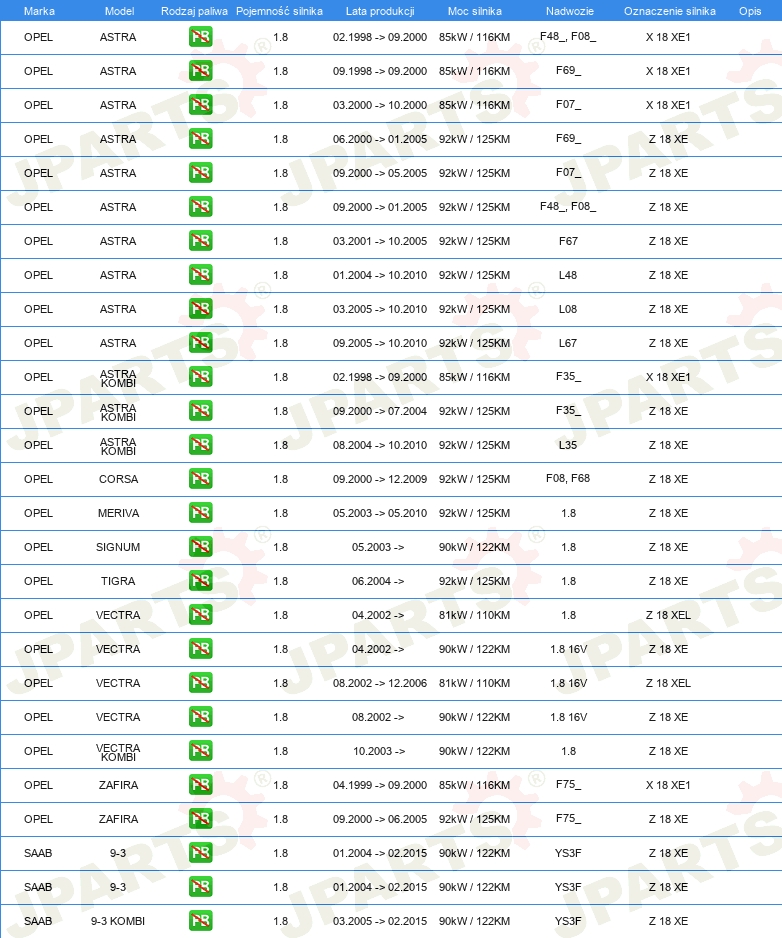Click the Moc silnika column header
This screenshot has height=938, width=782.
point(474,11)
